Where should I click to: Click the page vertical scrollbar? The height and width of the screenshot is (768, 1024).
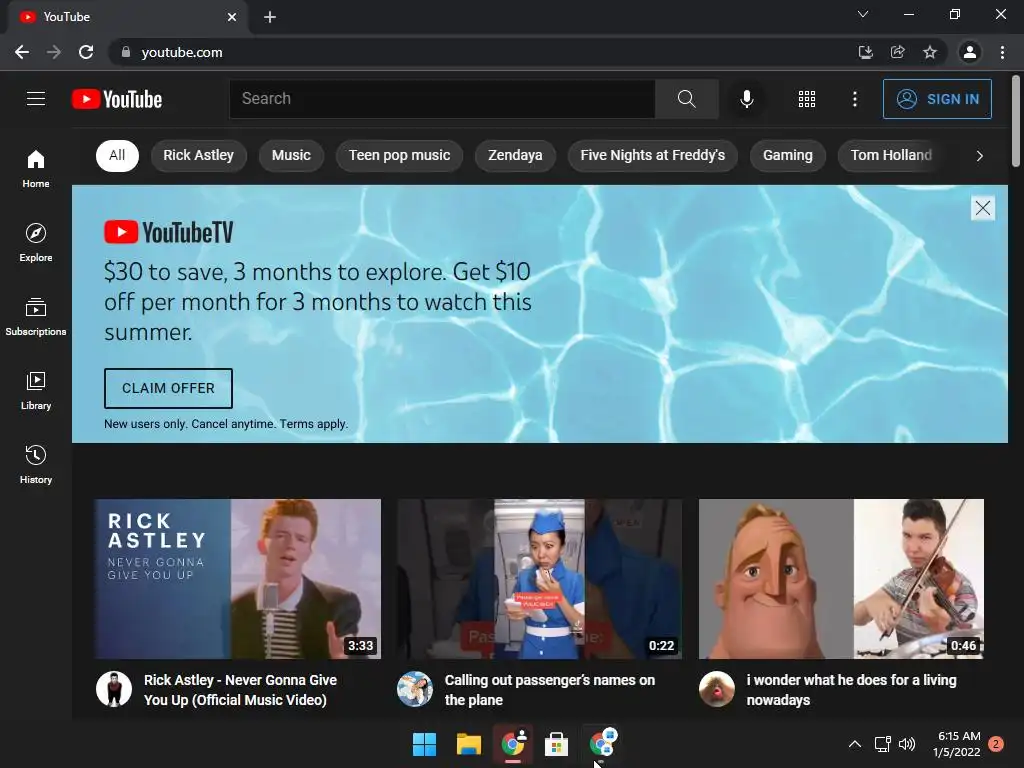coord(1016,121)
